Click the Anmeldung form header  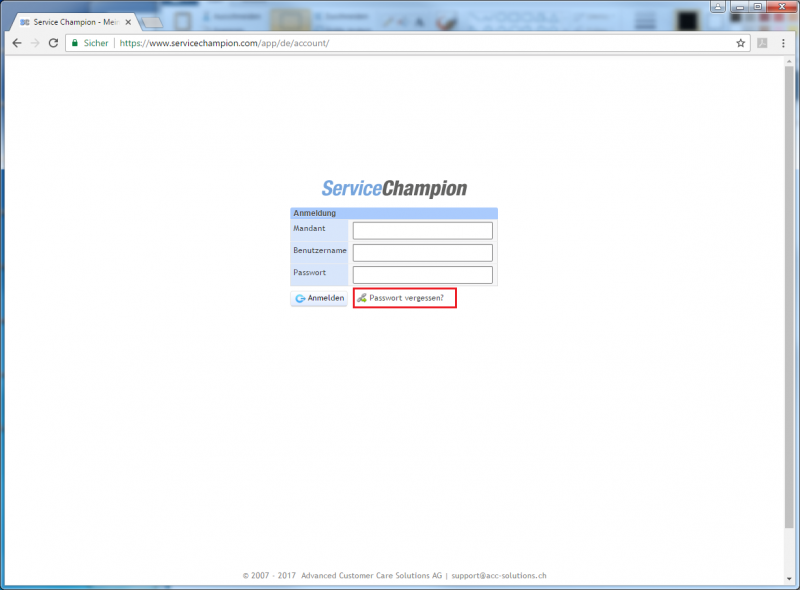(x=394, y=213)
